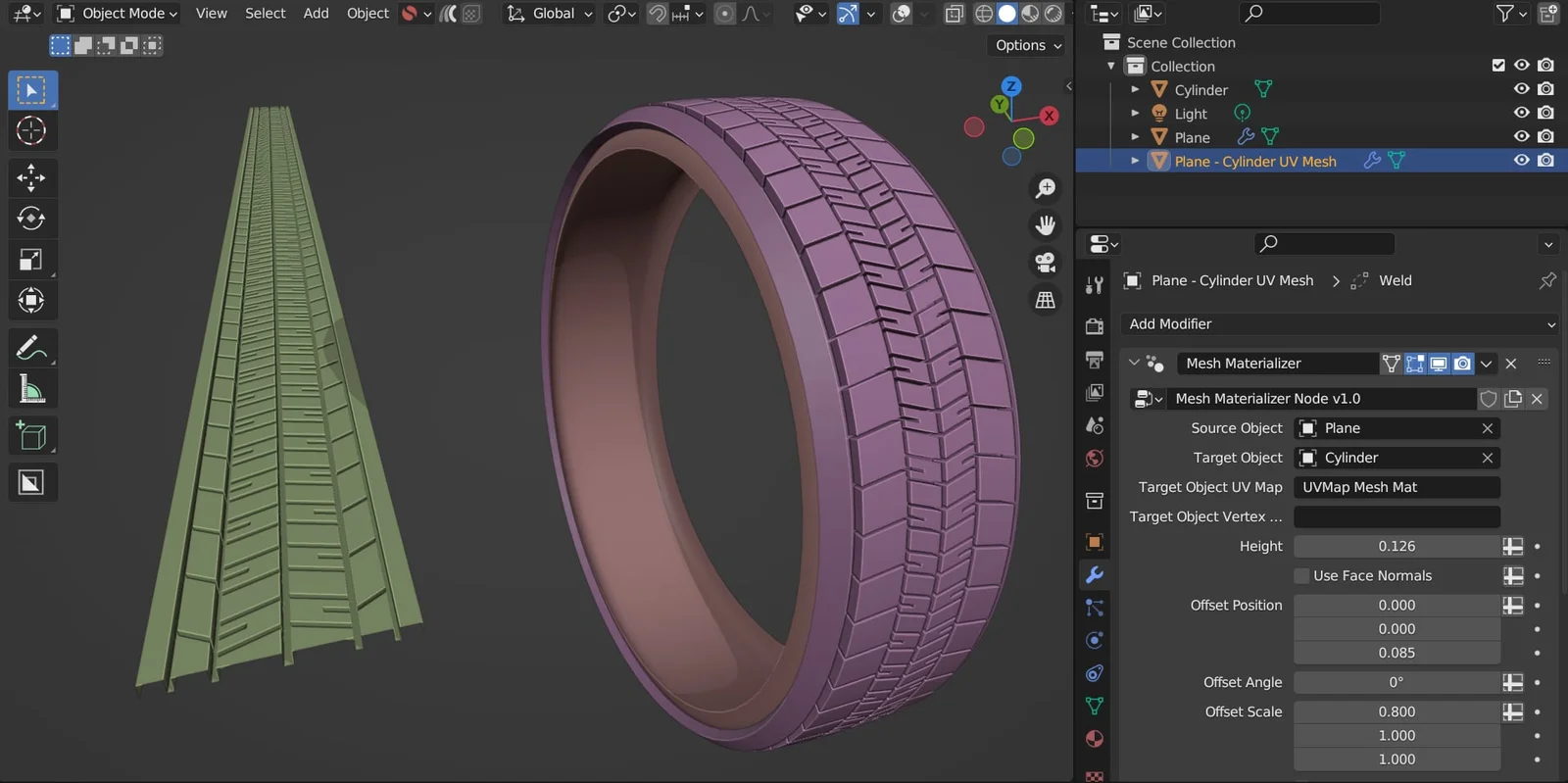Open the Modifiers wrench tab

pos(1095,574)
